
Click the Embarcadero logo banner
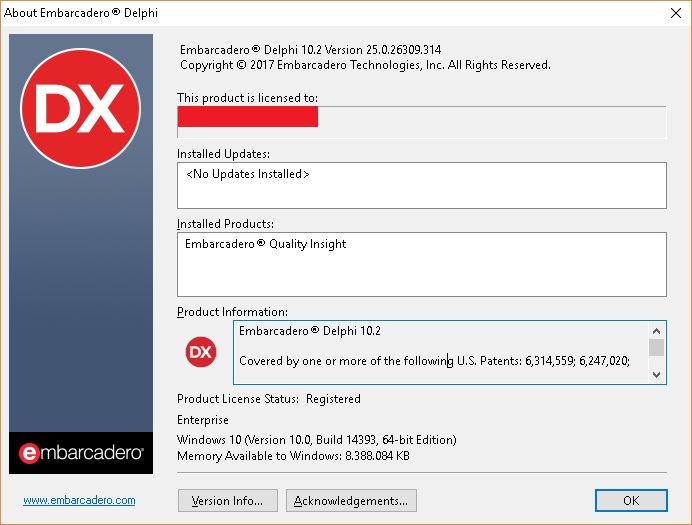click(x=81, y=453)
